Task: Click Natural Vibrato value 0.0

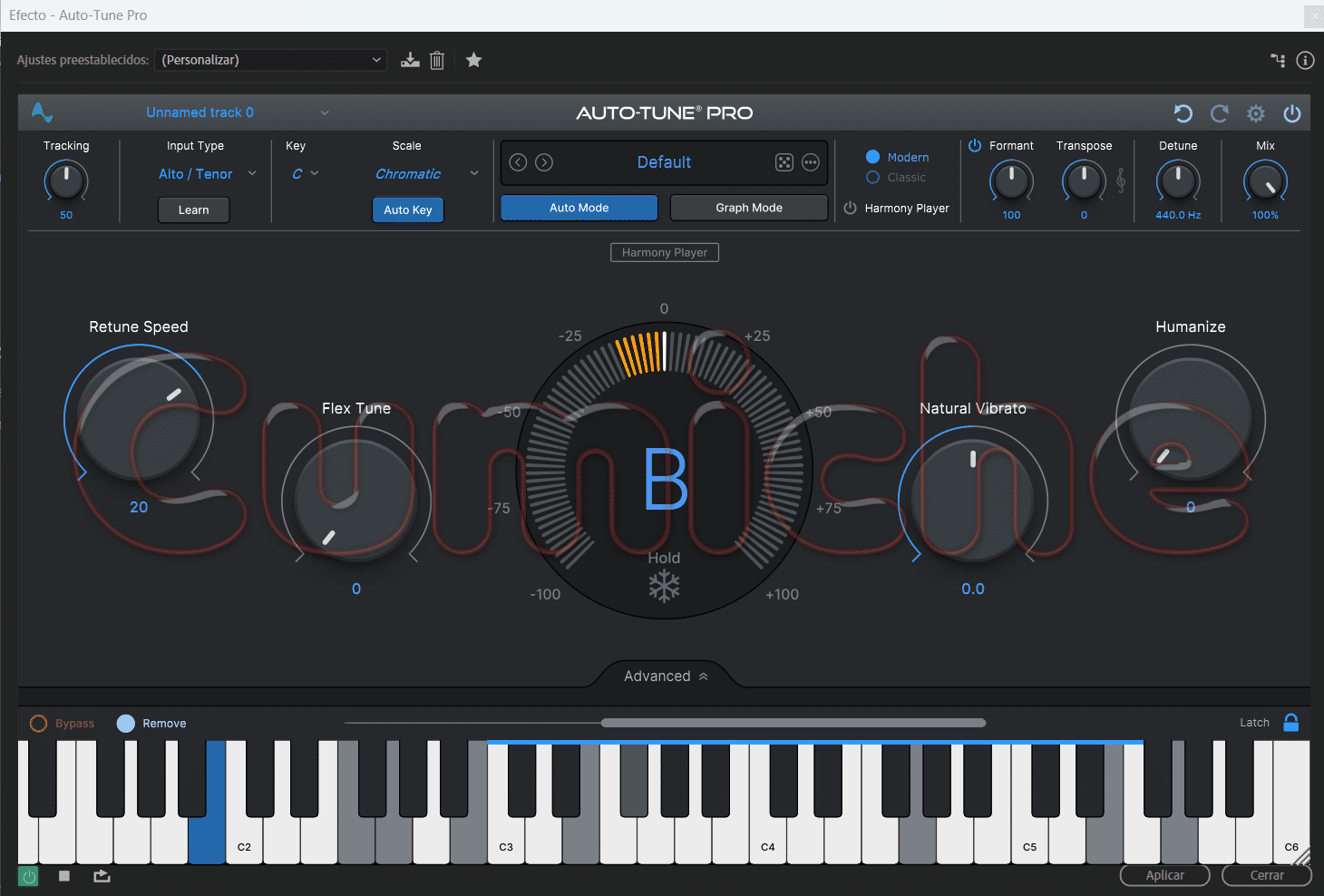Action: click(x=973, y=589)
